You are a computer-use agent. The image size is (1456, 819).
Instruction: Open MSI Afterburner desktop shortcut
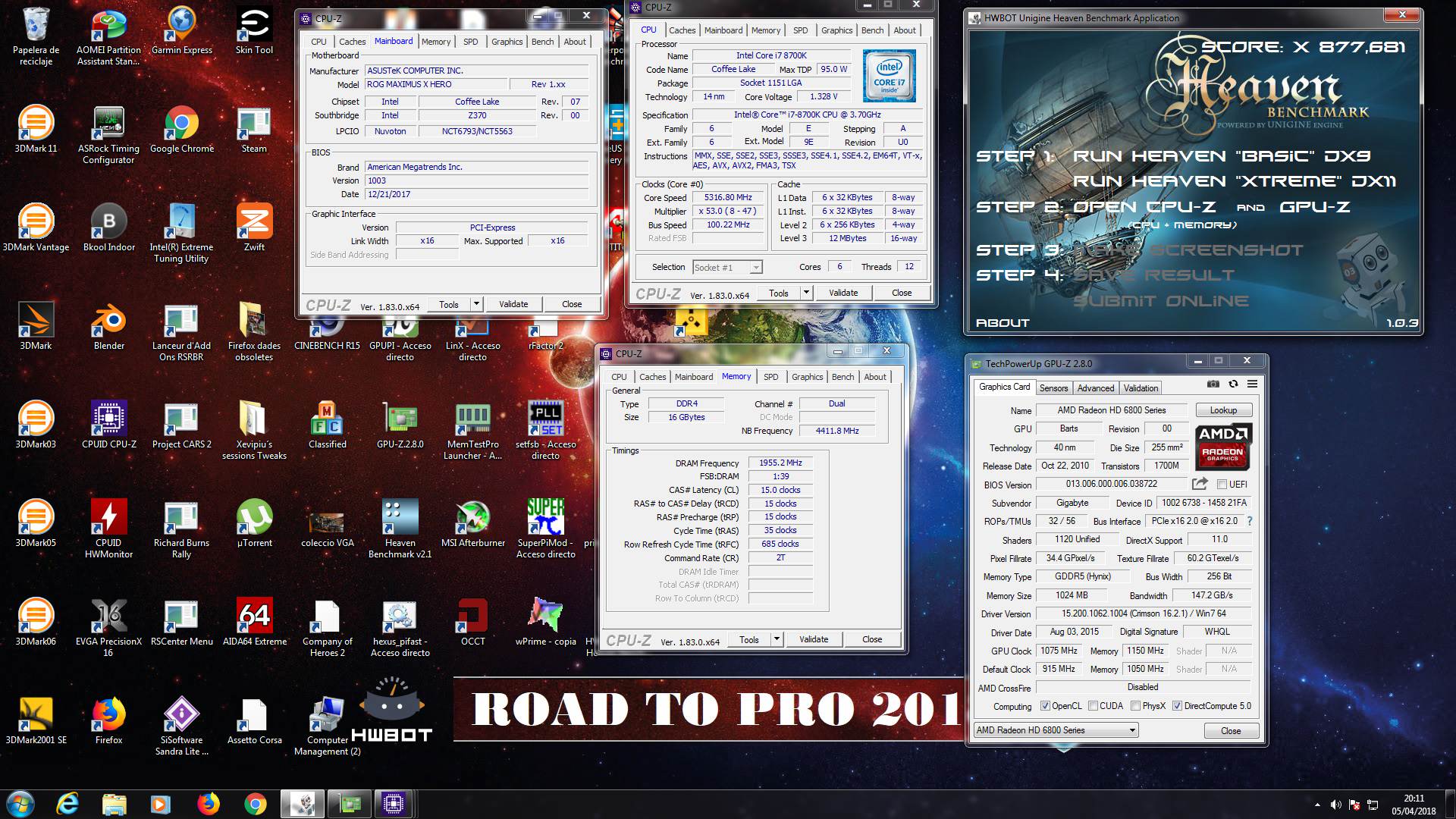point(472,523)
